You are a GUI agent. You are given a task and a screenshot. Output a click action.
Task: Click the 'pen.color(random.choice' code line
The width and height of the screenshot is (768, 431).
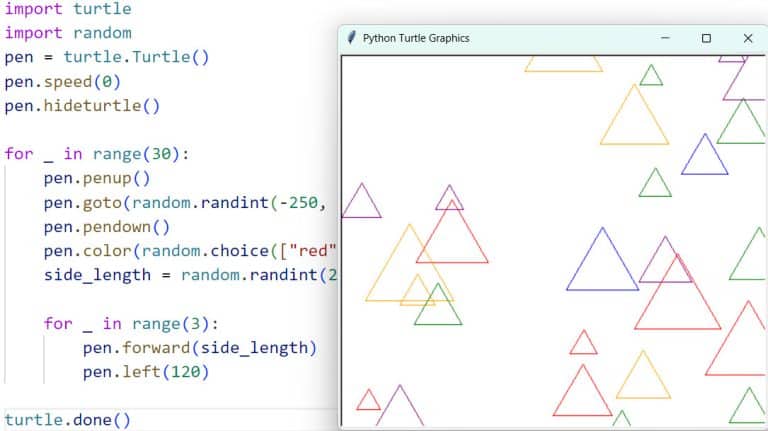[190, 251]
